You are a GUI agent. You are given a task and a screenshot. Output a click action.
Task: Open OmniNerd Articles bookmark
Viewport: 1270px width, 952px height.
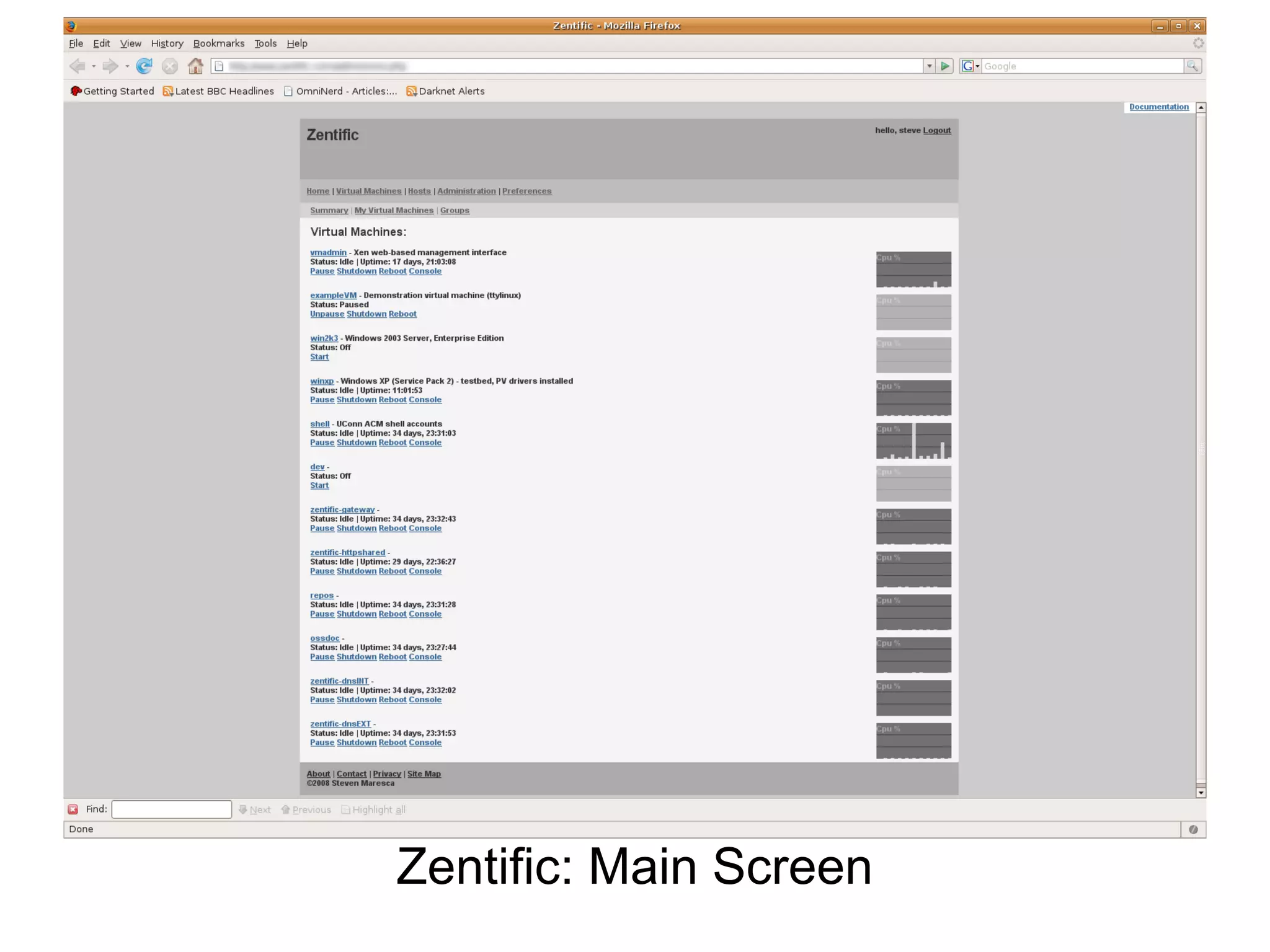[340, 91]
